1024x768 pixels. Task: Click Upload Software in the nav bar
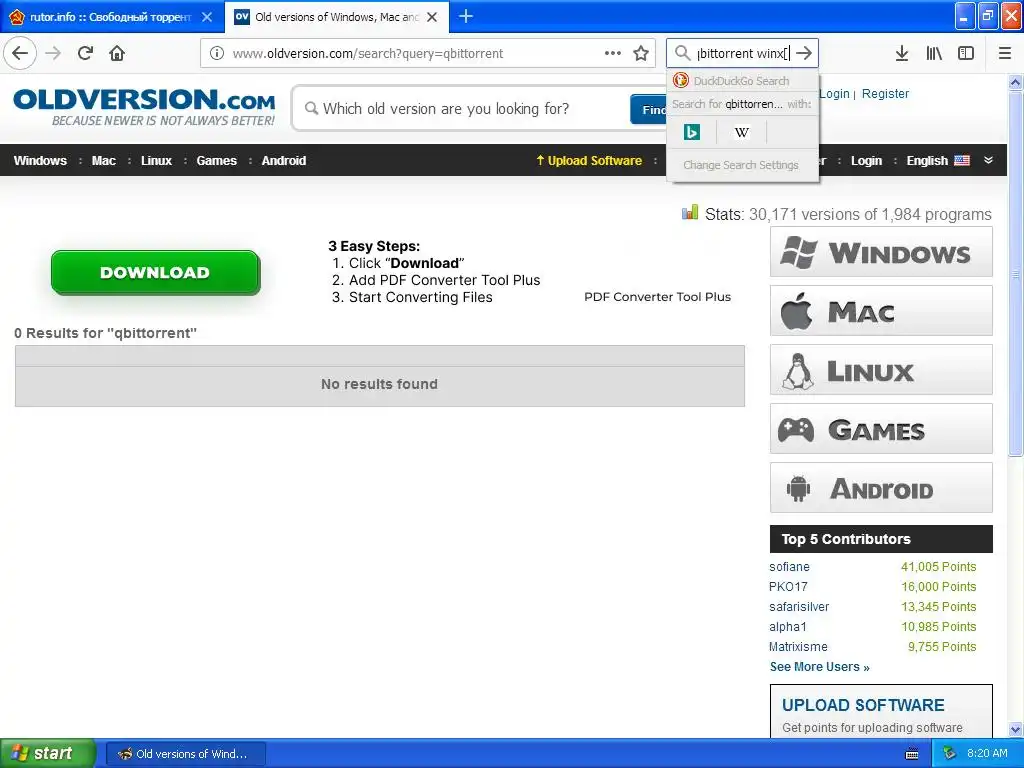point(589,161)
